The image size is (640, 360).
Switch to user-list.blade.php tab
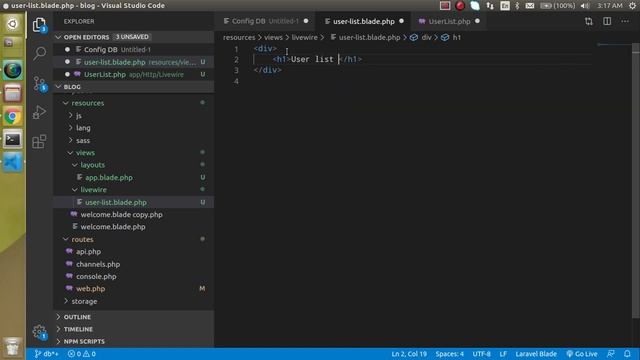pyautogui.click(x=363, y=21)
